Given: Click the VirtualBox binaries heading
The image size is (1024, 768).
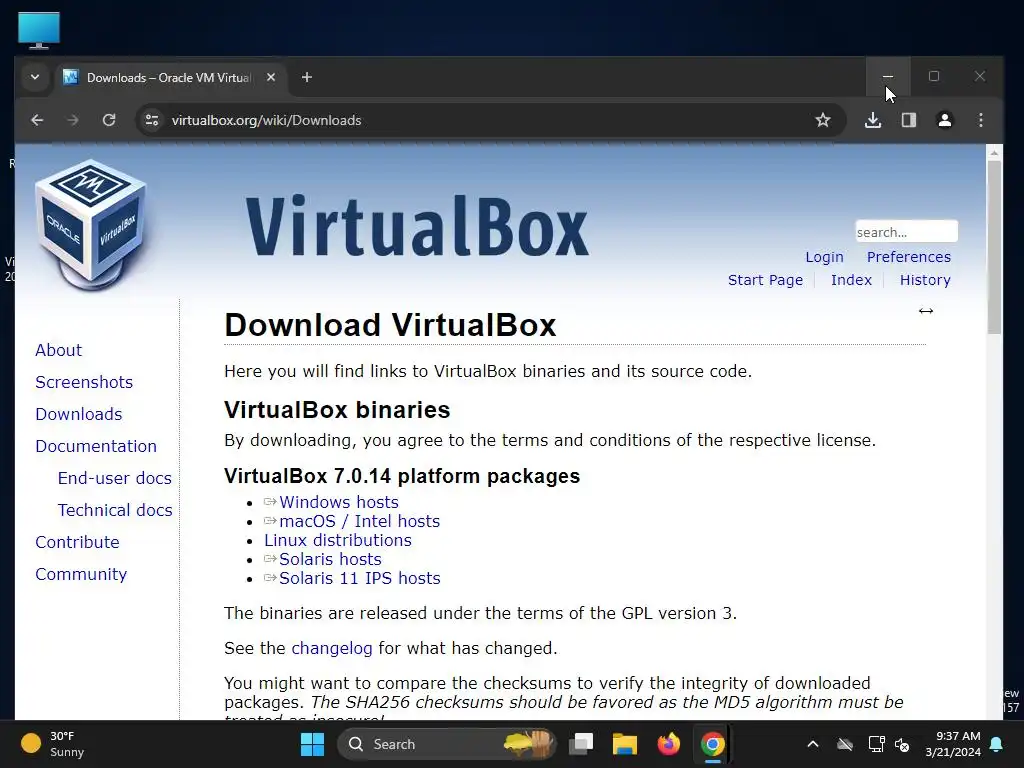Looking at the screenshot, I should click(x=337, y=409).
